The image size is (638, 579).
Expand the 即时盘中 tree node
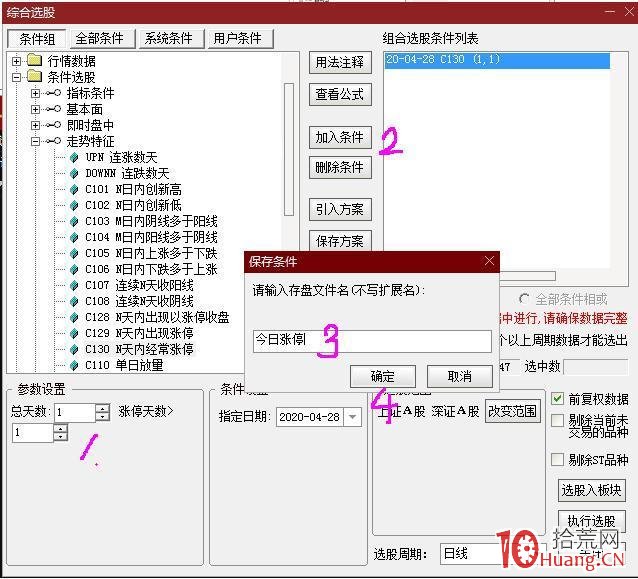(x=35, y=125)
